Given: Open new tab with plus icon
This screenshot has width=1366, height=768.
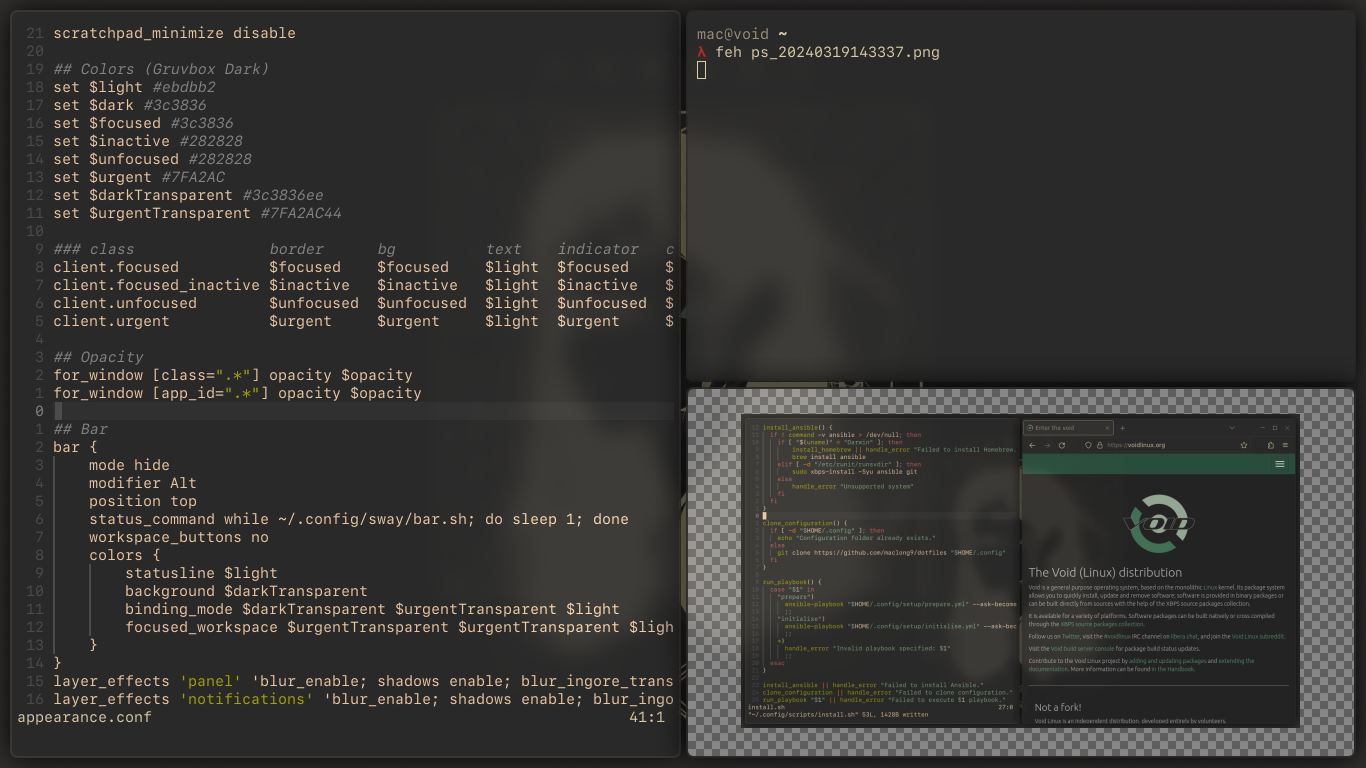Looking at the screenshot, I should click(x=1122, y=428).
